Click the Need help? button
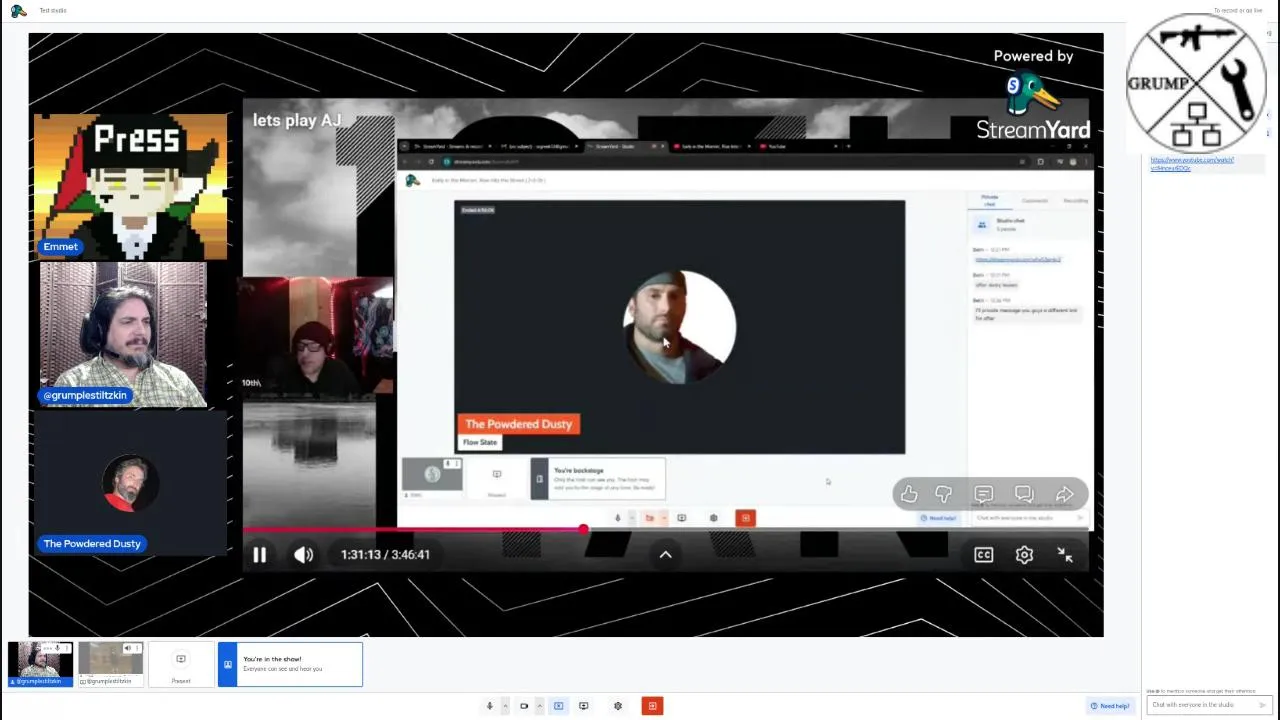This screenshot has width=1280, height=720. click(1110, 706)
